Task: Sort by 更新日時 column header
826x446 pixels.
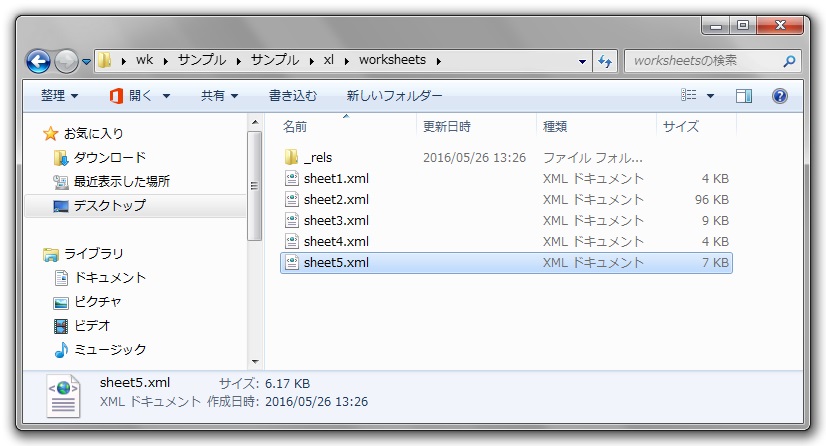Action: click(x=447, y=126)
